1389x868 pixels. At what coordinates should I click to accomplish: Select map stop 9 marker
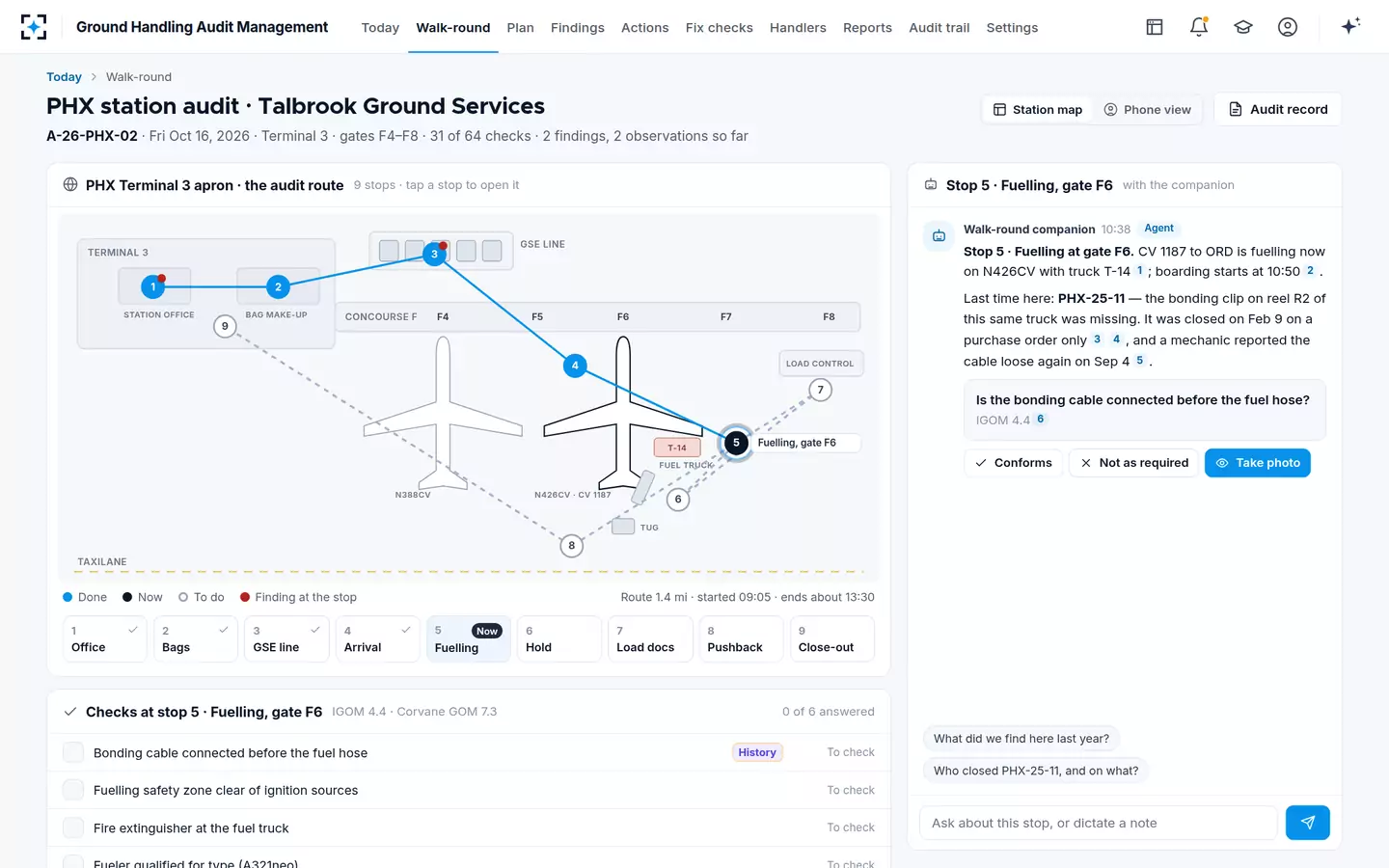click(x=225, y=326)
